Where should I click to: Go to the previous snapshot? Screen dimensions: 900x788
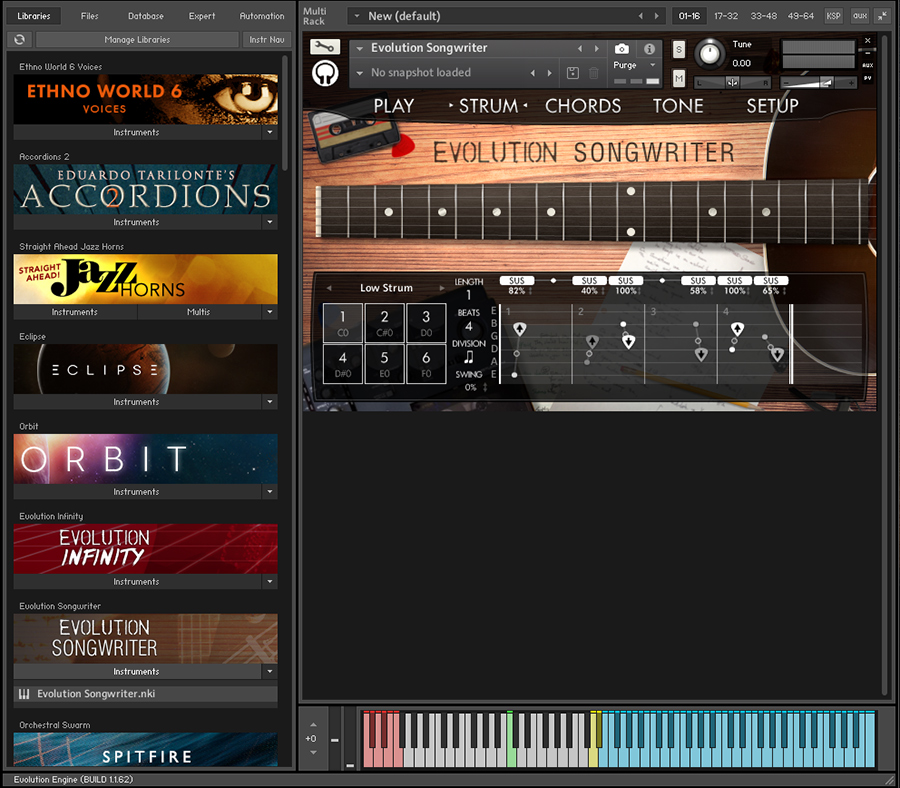coord(533,73)
